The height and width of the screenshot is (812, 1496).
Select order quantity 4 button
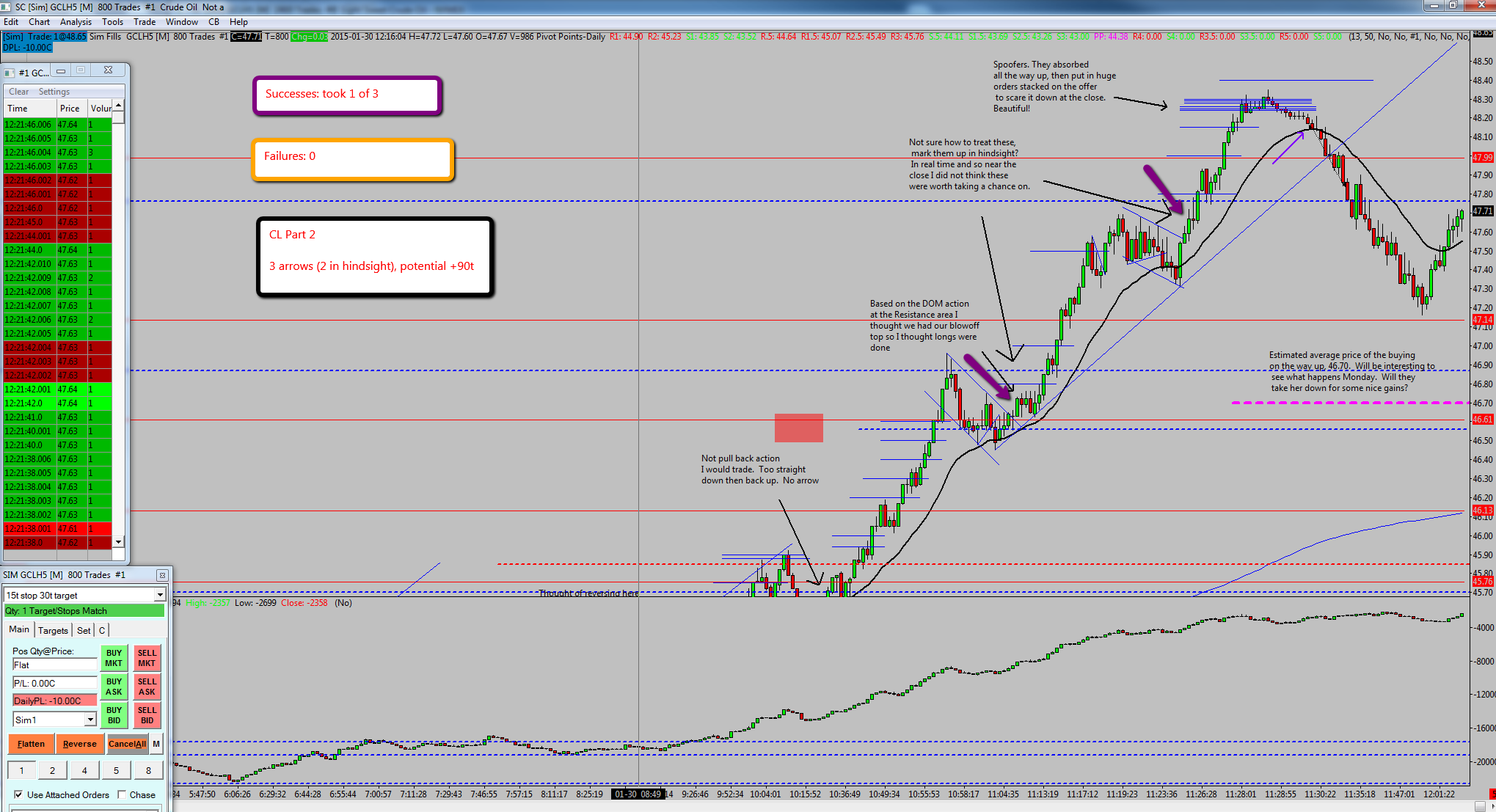(x=84, y=770)
